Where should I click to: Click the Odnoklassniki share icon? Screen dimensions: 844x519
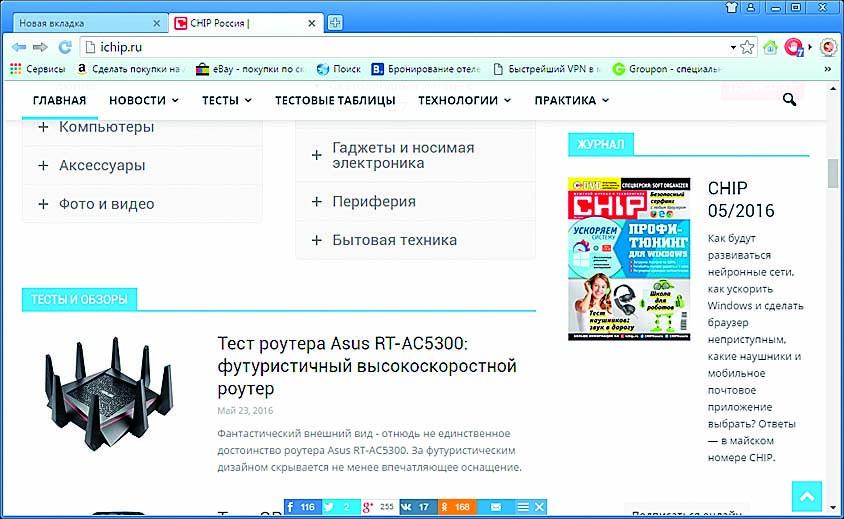(456, 508)
